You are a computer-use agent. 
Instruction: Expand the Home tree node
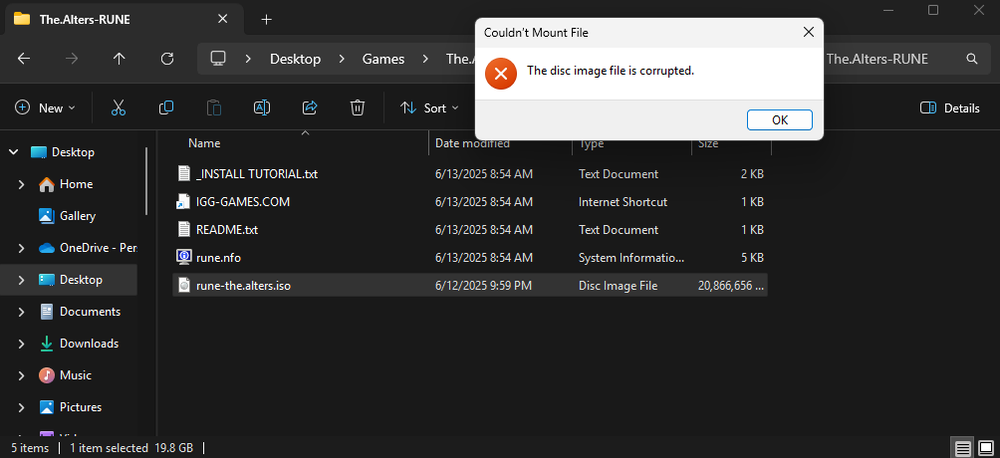22,184
